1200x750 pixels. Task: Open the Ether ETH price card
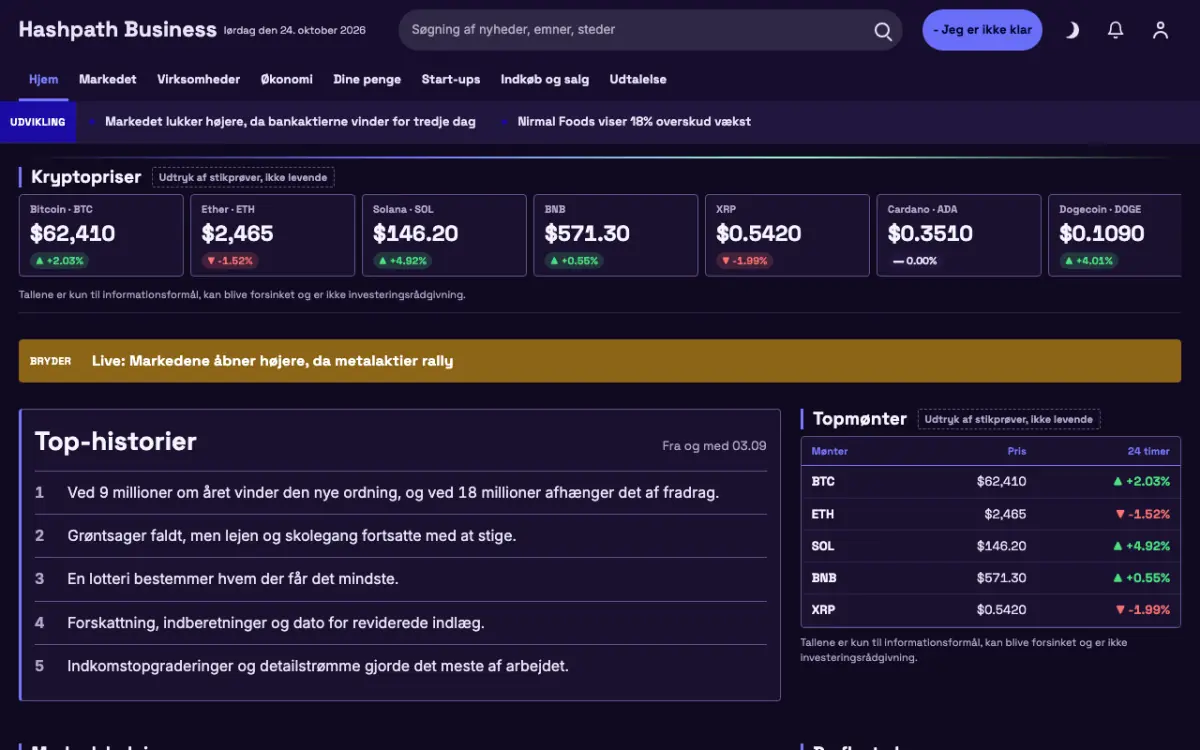click(273, 235)
